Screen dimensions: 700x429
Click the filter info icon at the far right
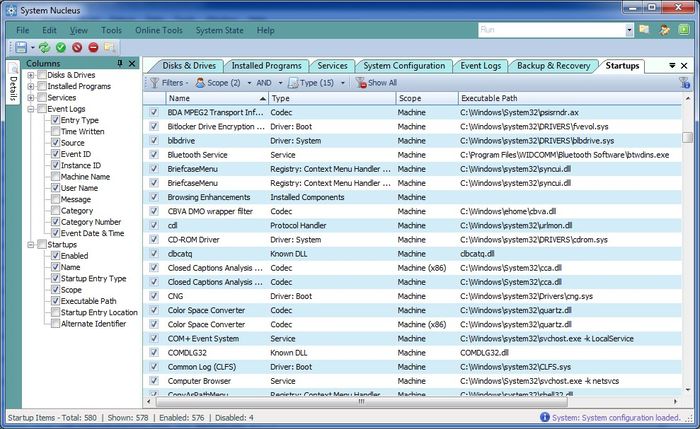(x=684, y=83)
